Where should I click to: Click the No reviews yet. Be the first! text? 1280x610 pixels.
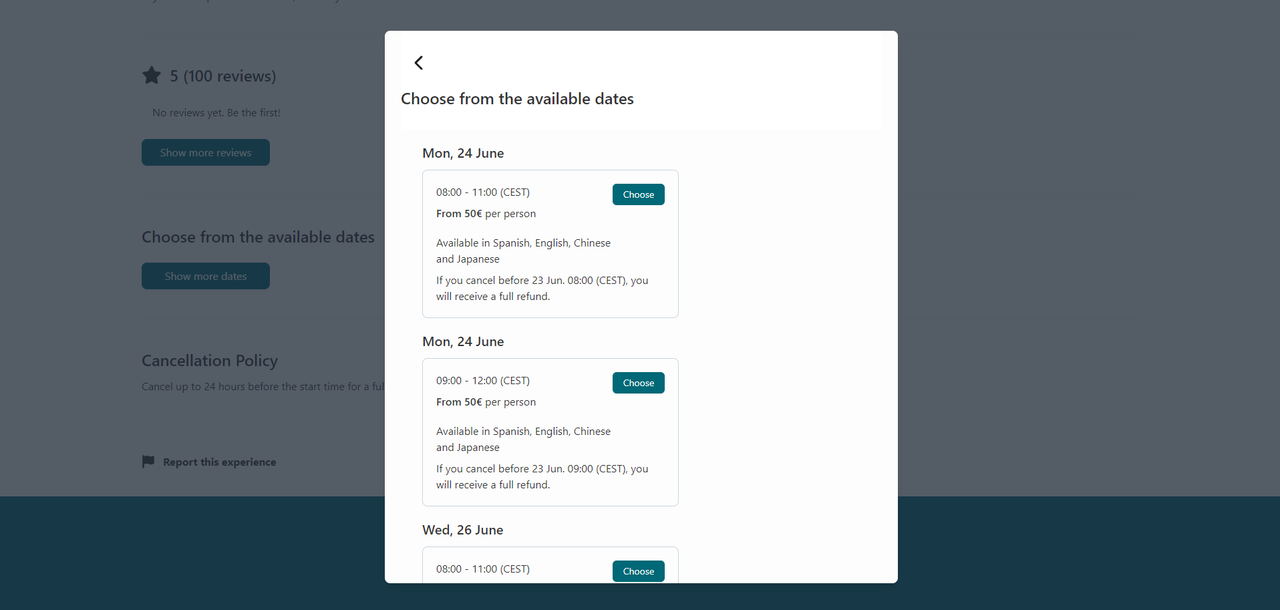(x=216, y=113)
